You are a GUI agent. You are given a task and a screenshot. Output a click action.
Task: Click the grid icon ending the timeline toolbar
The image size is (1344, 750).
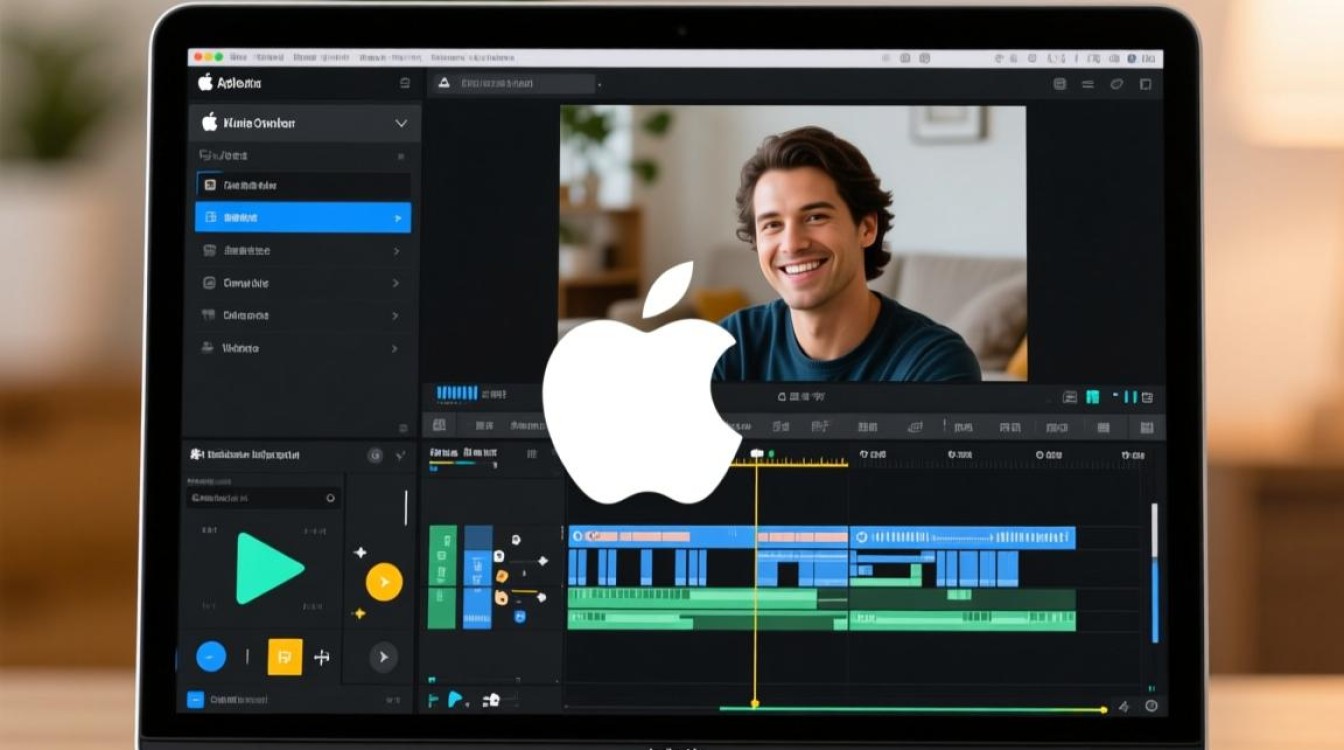click(x=1147, y=427)
